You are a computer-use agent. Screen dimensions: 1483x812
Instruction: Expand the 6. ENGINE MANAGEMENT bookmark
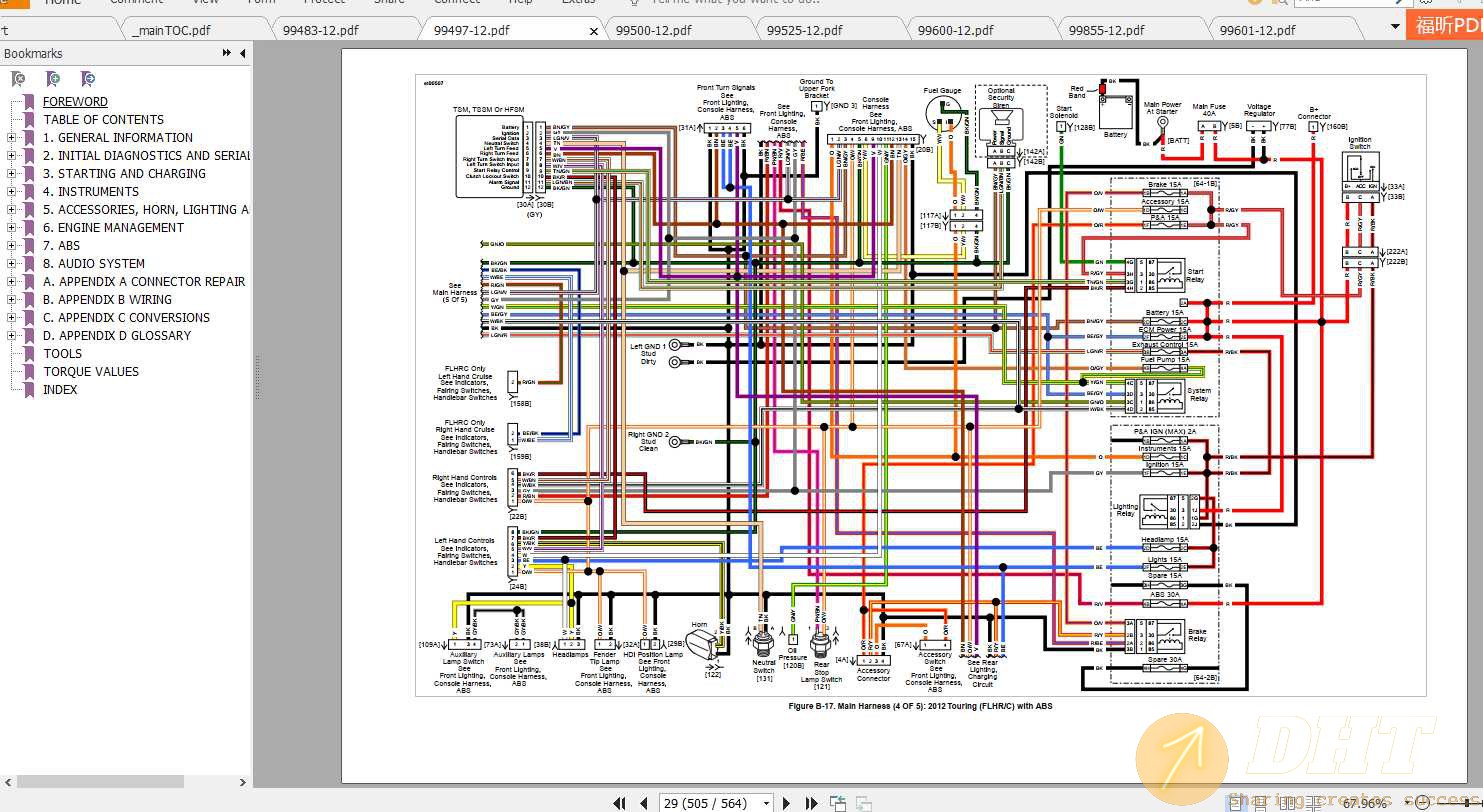11,228
